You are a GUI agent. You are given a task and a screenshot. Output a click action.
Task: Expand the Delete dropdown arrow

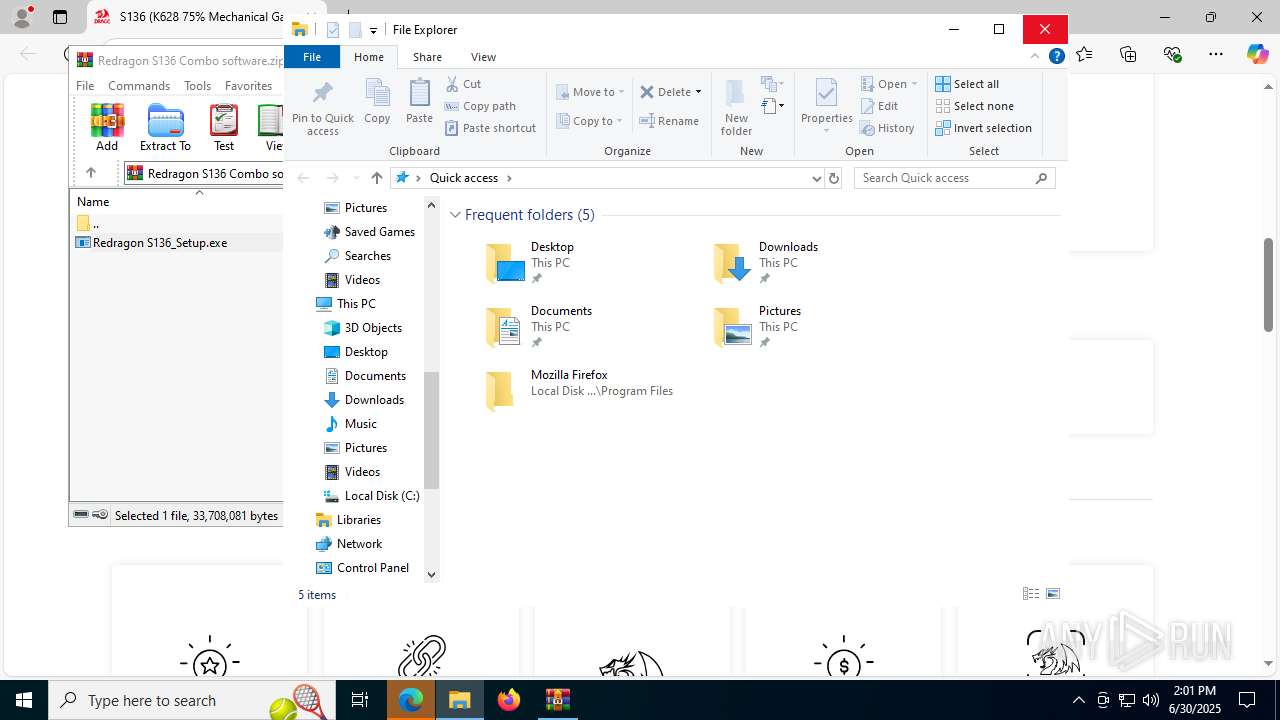pos(698,92)
